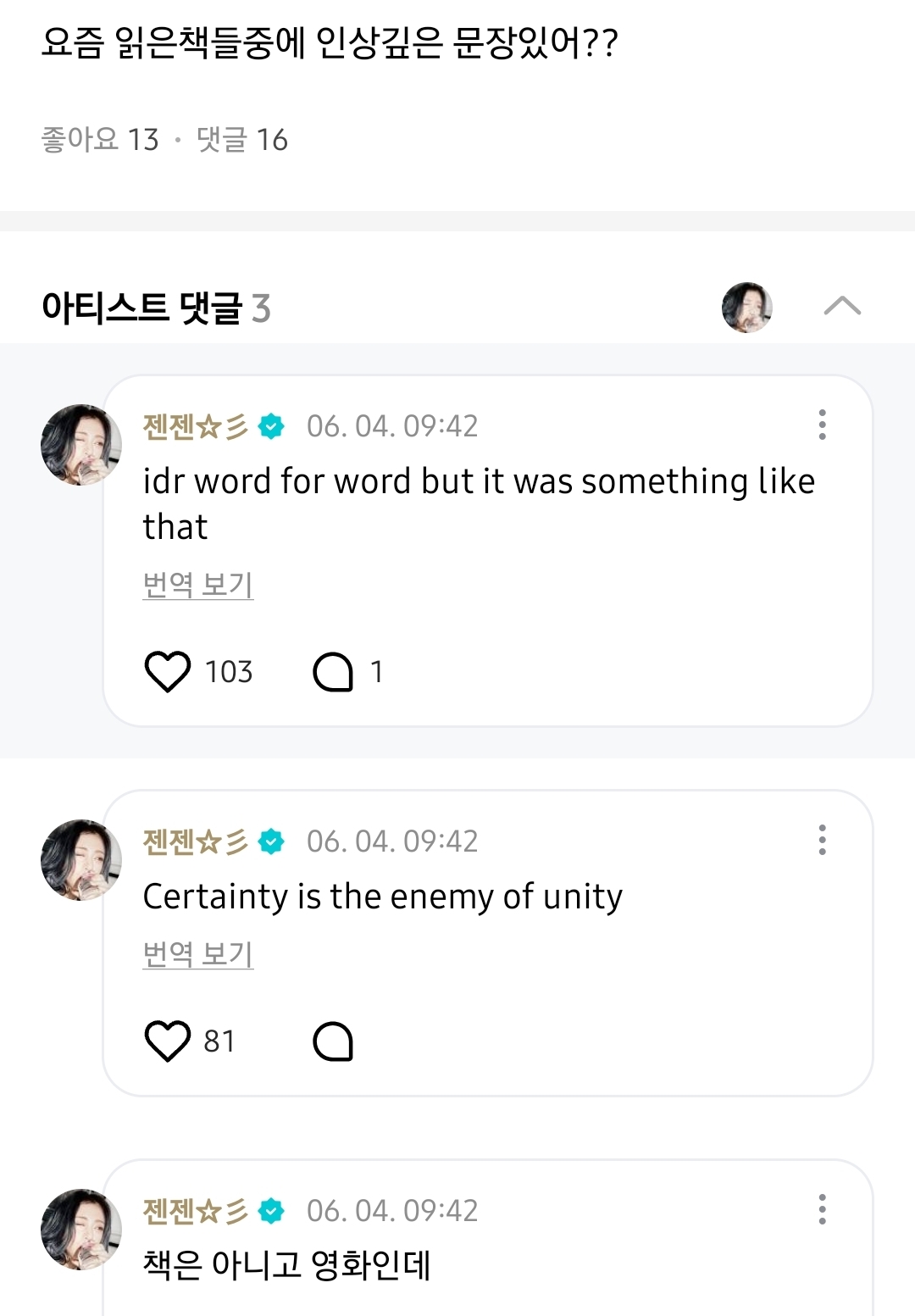The height and width of the screenshot is (1316, 915).
Task: Open replies on the first artist comment
Action: coord(333,672)
